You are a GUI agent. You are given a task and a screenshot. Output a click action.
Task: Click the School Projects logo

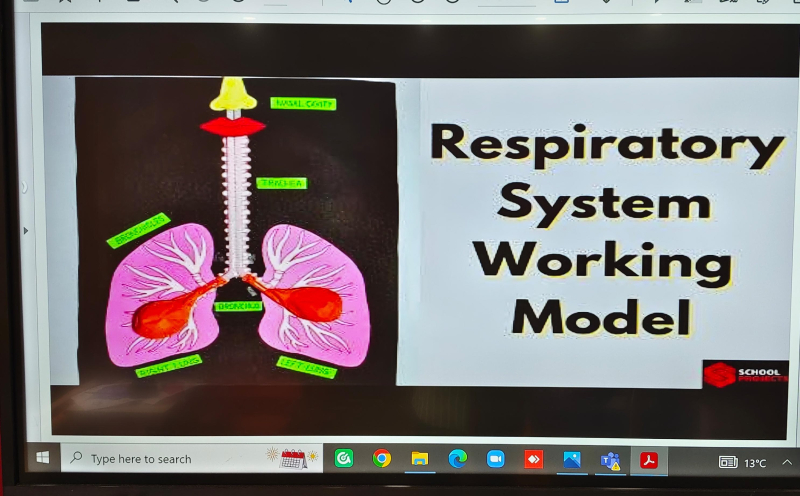pos(745,375)
